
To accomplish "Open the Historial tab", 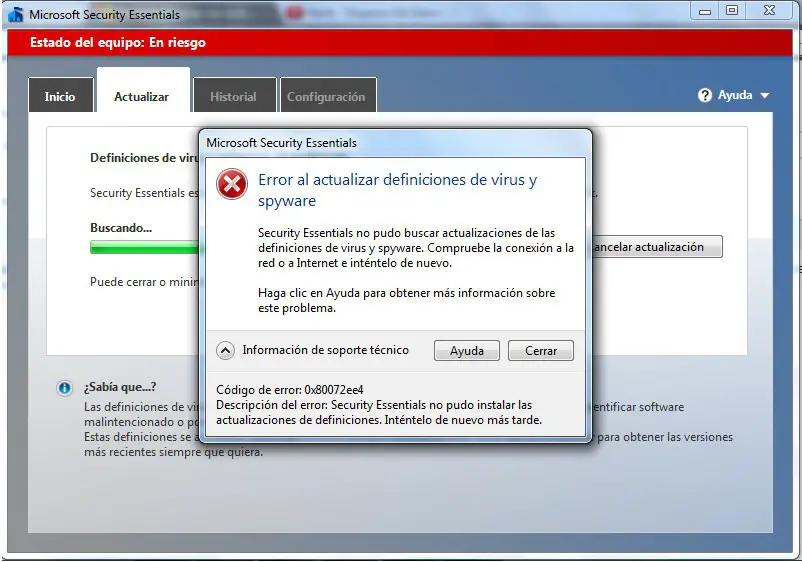I will [234, 95].
